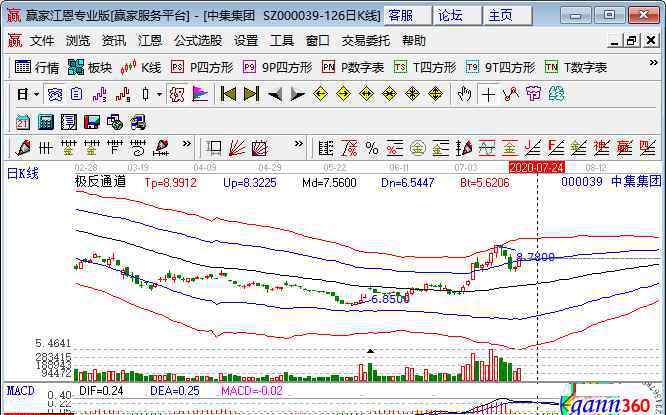Screen dimensions: 666x415
Task: Click the 主页 button in title bar
Action: pyautogui.click(x=508, y=16)
